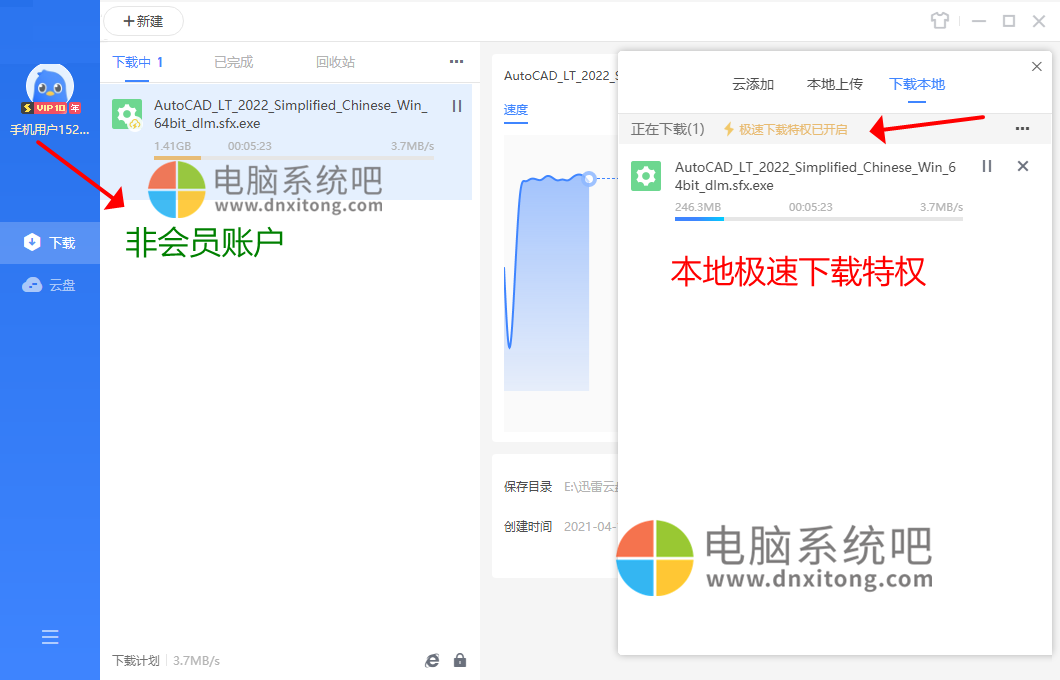Click the 00:05:23 remaining time in popup

click(x=811, y=207)
